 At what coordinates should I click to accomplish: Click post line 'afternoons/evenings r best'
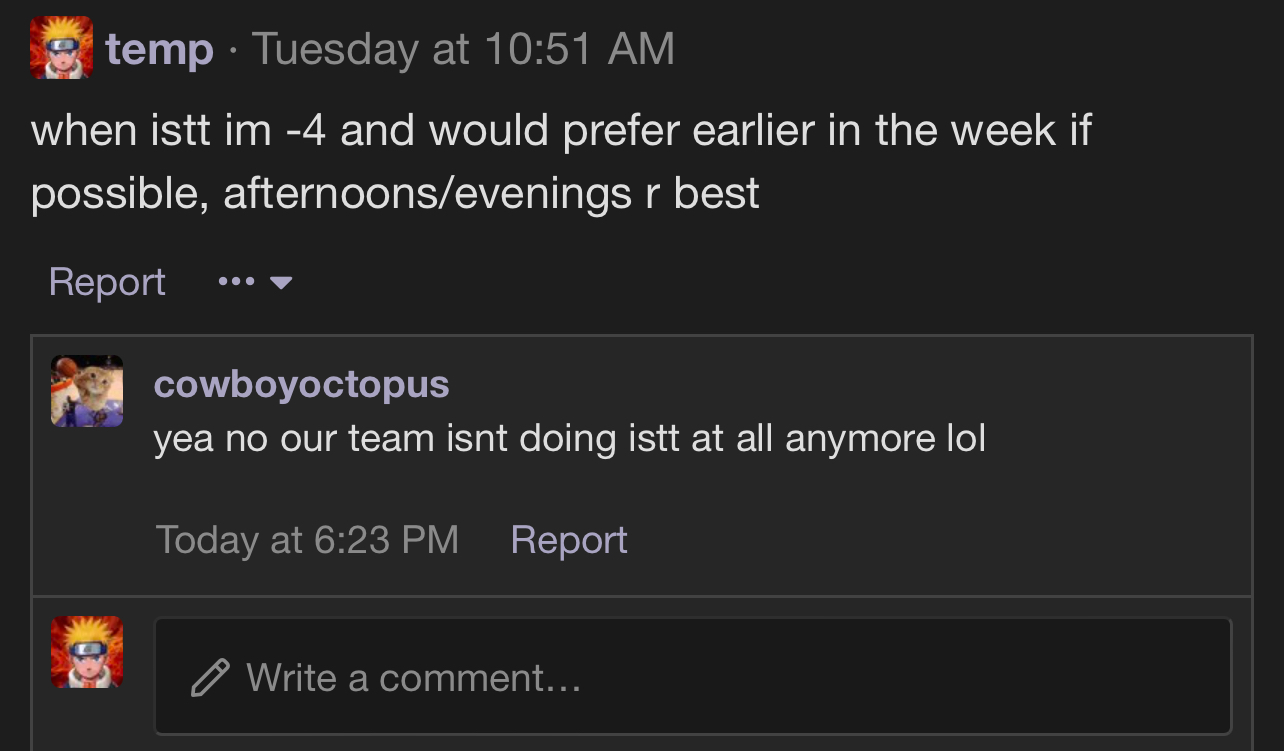click(x=491, y=192)
